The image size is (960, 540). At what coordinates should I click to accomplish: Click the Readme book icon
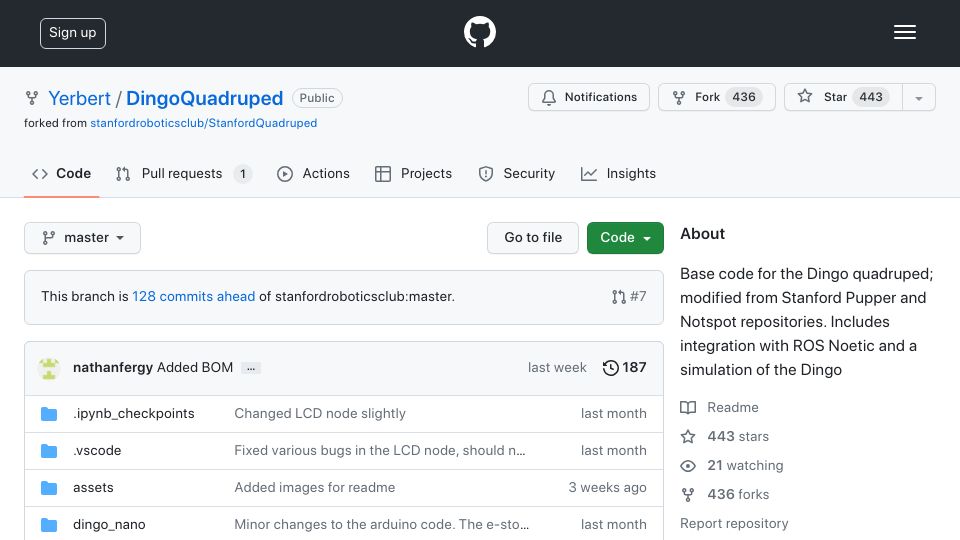(x=688, y=408)
